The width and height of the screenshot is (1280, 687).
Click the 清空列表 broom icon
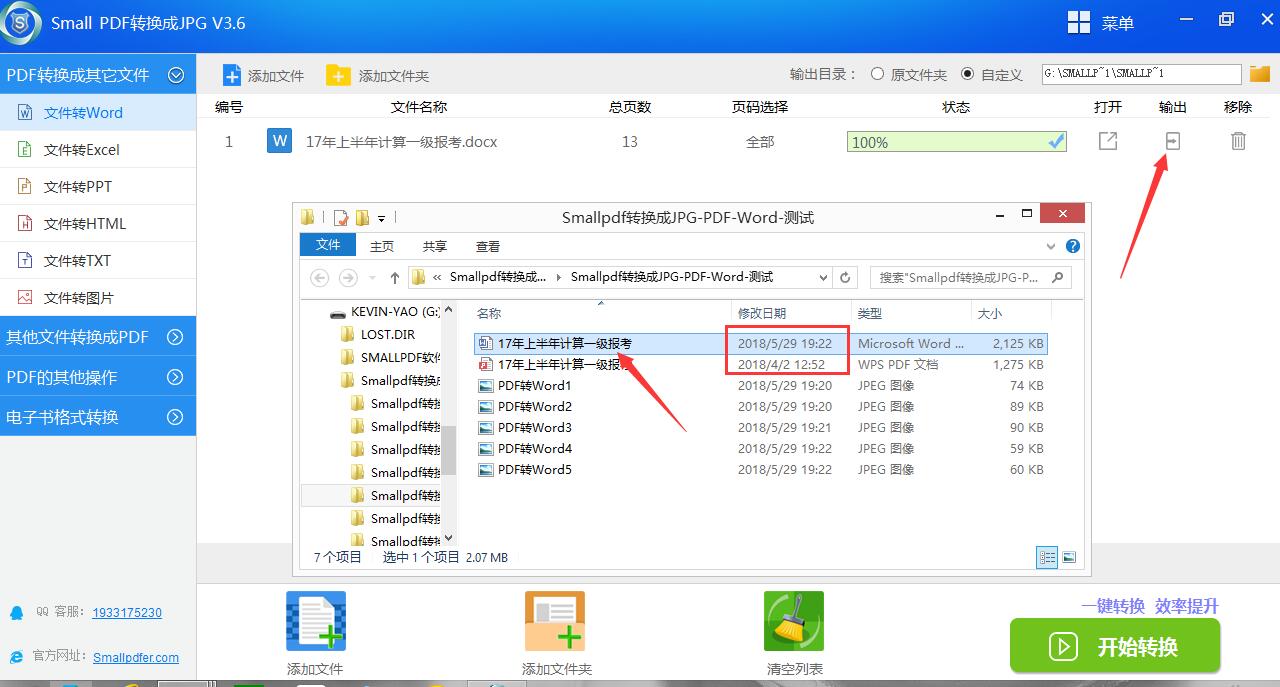[794, 621]
